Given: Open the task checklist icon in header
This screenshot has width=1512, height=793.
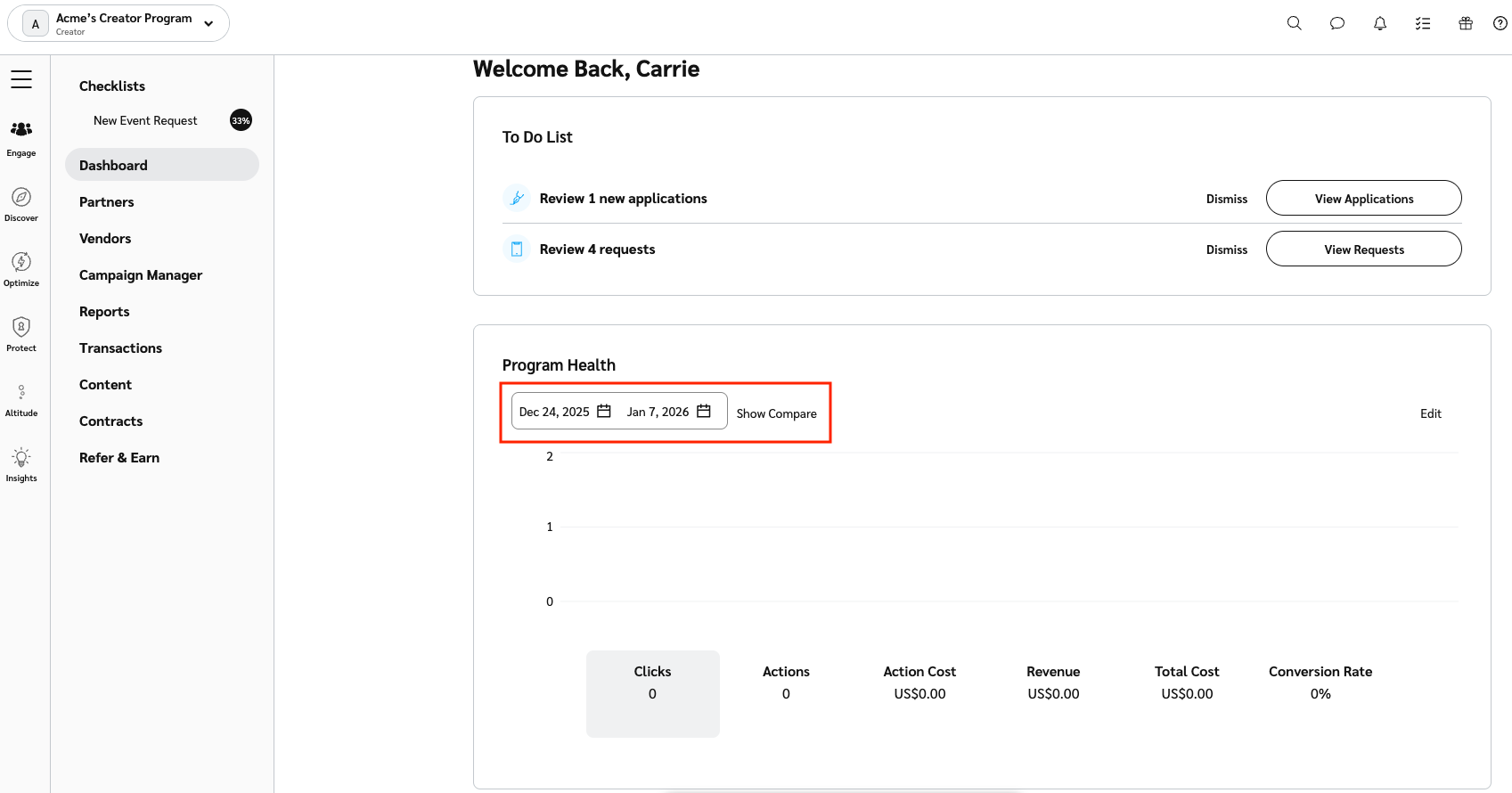Looking at the screenshot, I should pyautogui.click(x=1422, y=23).
